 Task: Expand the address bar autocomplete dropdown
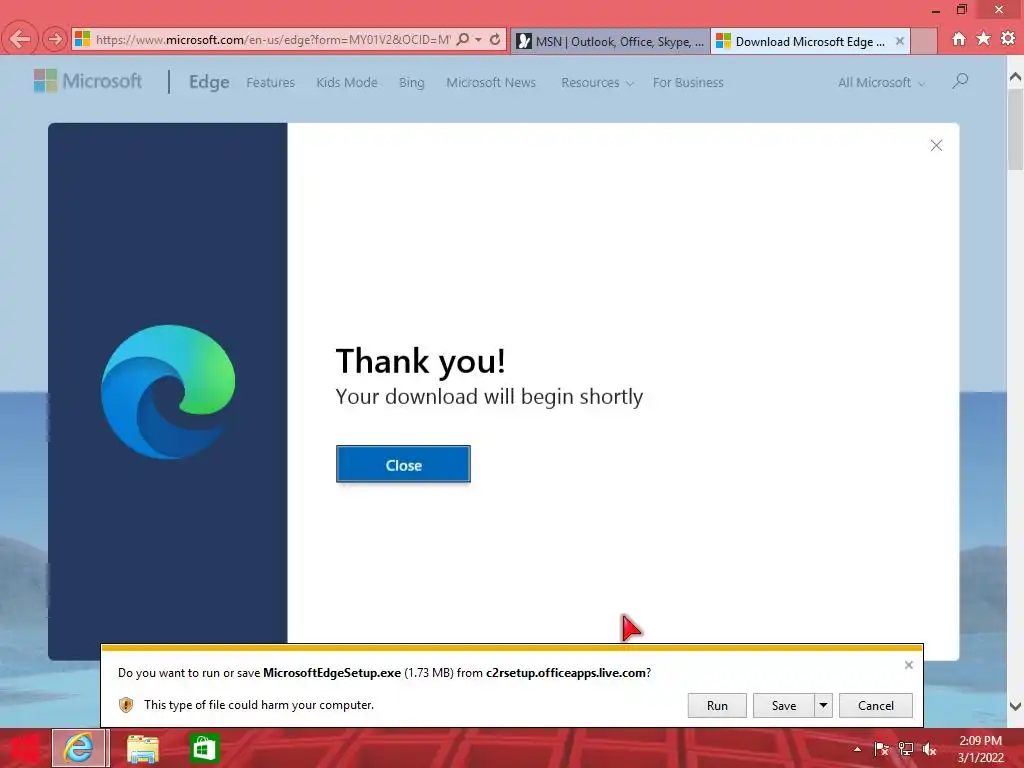pyautogui.click(x=479, y=39)
